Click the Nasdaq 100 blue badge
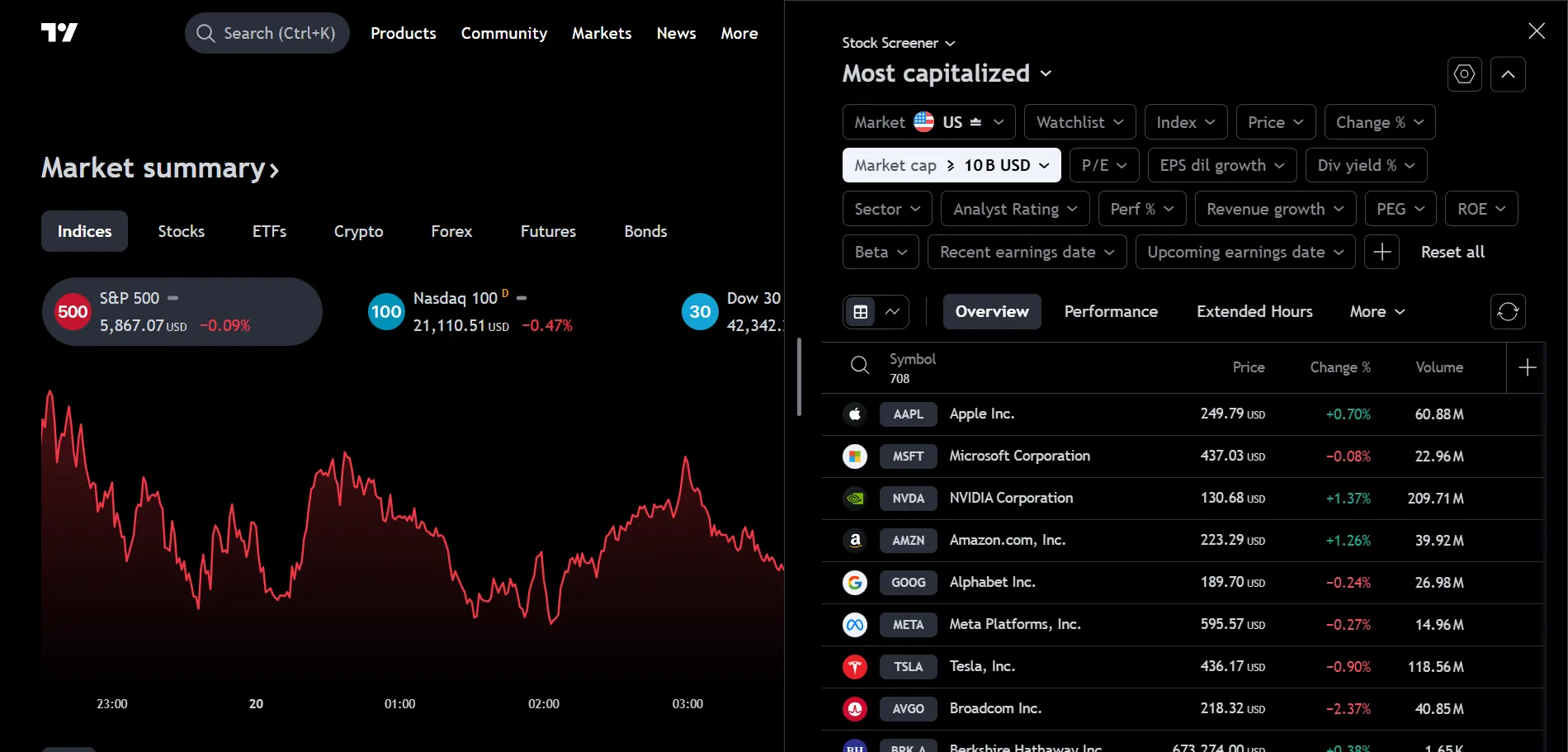 [386, 312]
